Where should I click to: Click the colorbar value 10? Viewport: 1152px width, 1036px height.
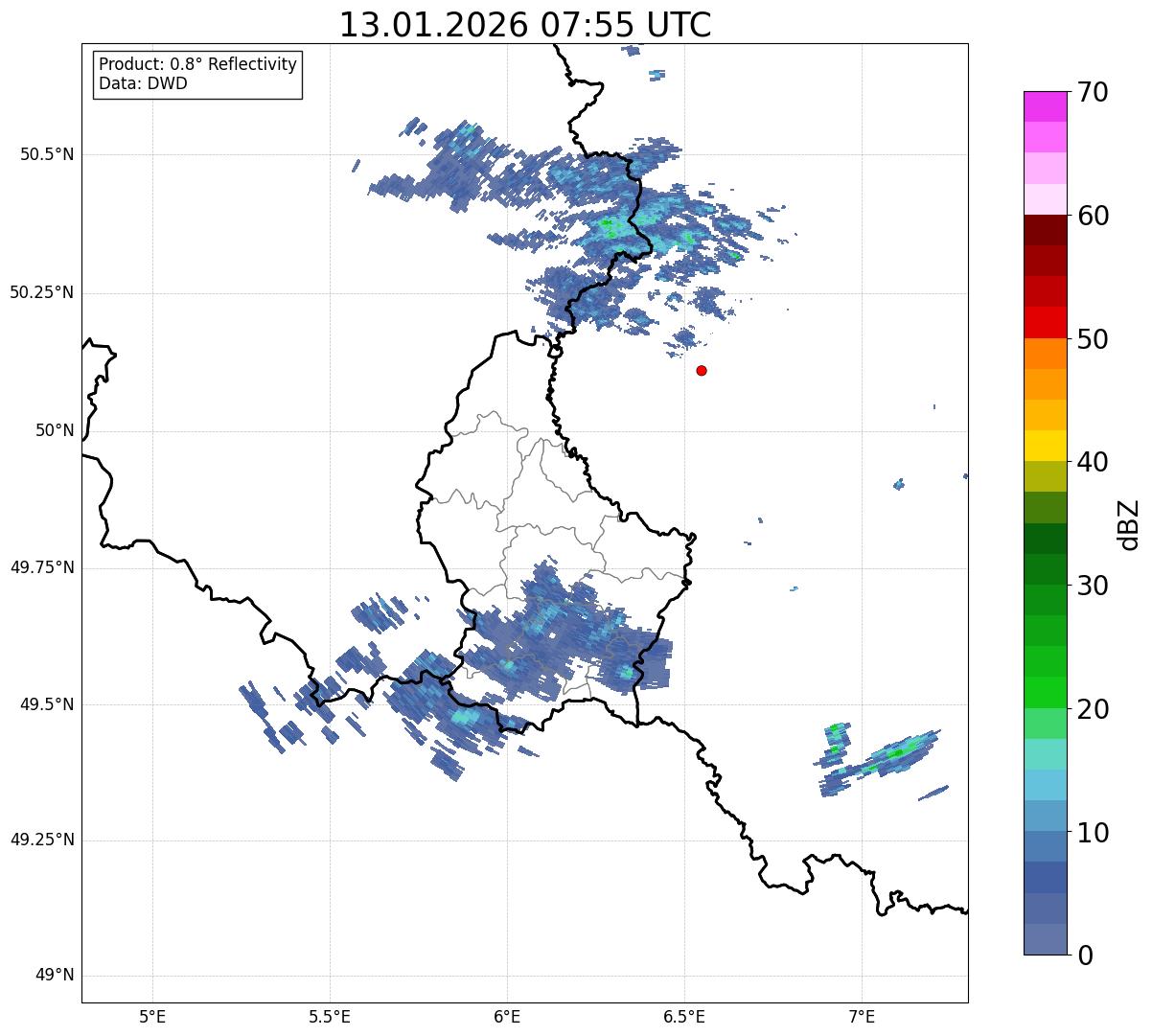point(1092,833)
